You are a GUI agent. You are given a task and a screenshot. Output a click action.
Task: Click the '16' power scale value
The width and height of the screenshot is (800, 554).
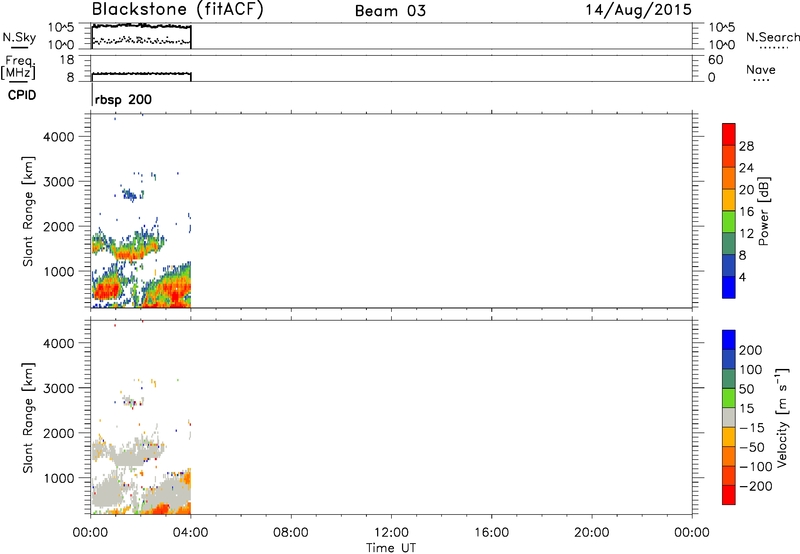point(746,212)
